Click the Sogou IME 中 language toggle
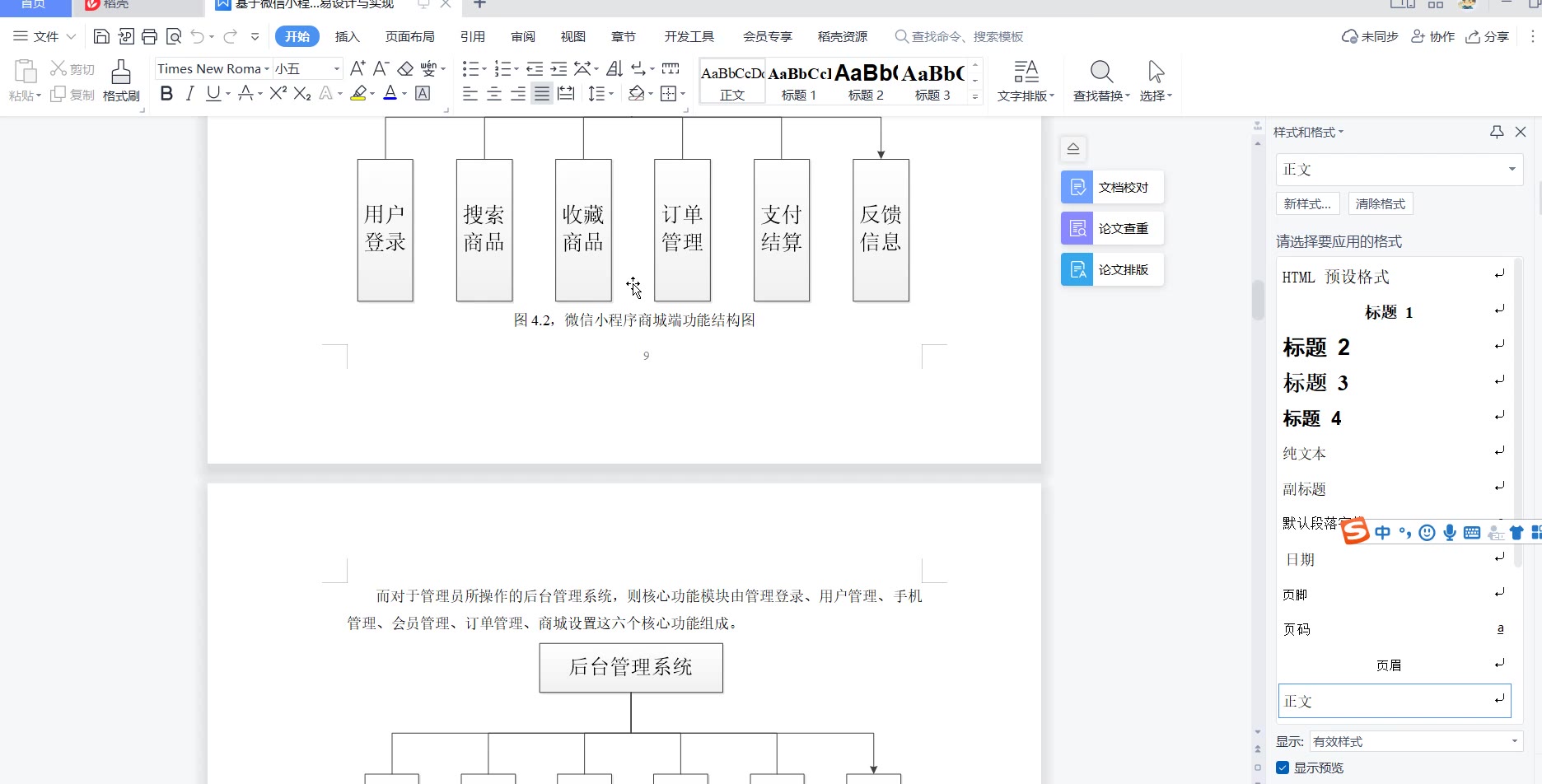This screenshot has width=1542, height=784. click(1383, 533)
